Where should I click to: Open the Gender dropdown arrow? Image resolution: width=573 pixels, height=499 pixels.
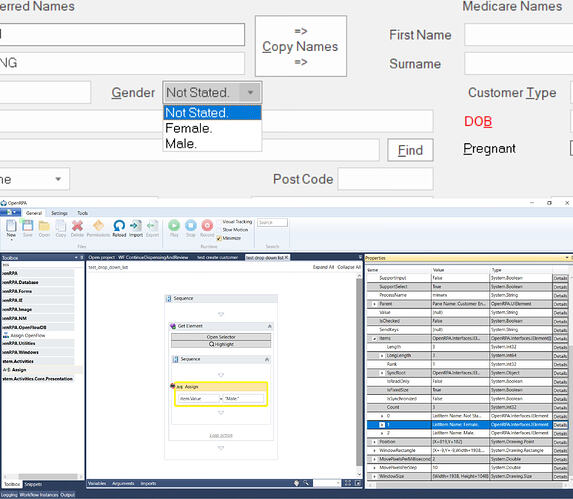click(x=250, y=92)
